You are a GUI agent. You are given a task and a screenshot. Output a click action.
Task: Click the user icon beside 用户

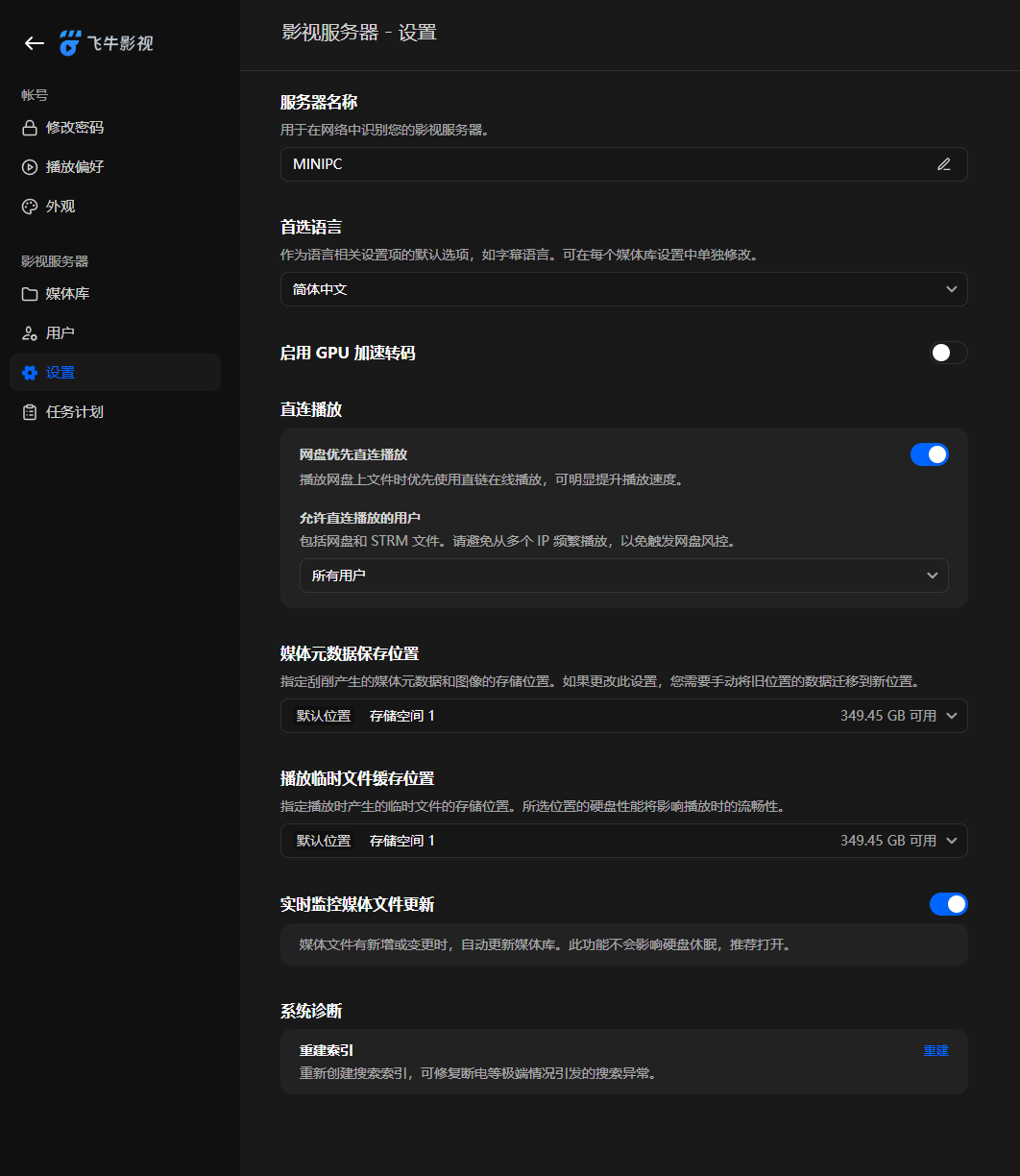(30, 333)
